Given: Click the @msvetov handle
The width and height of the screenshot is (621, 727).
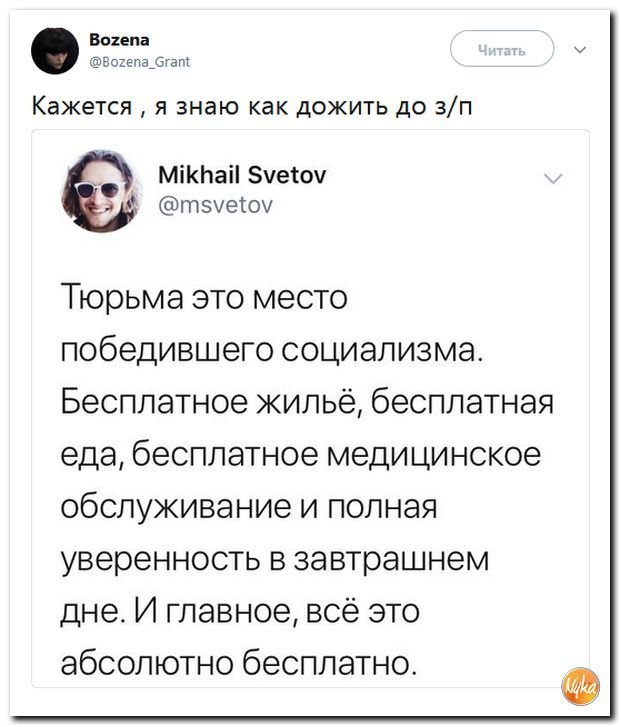Looking at the screenshot, I should point(216,204).
